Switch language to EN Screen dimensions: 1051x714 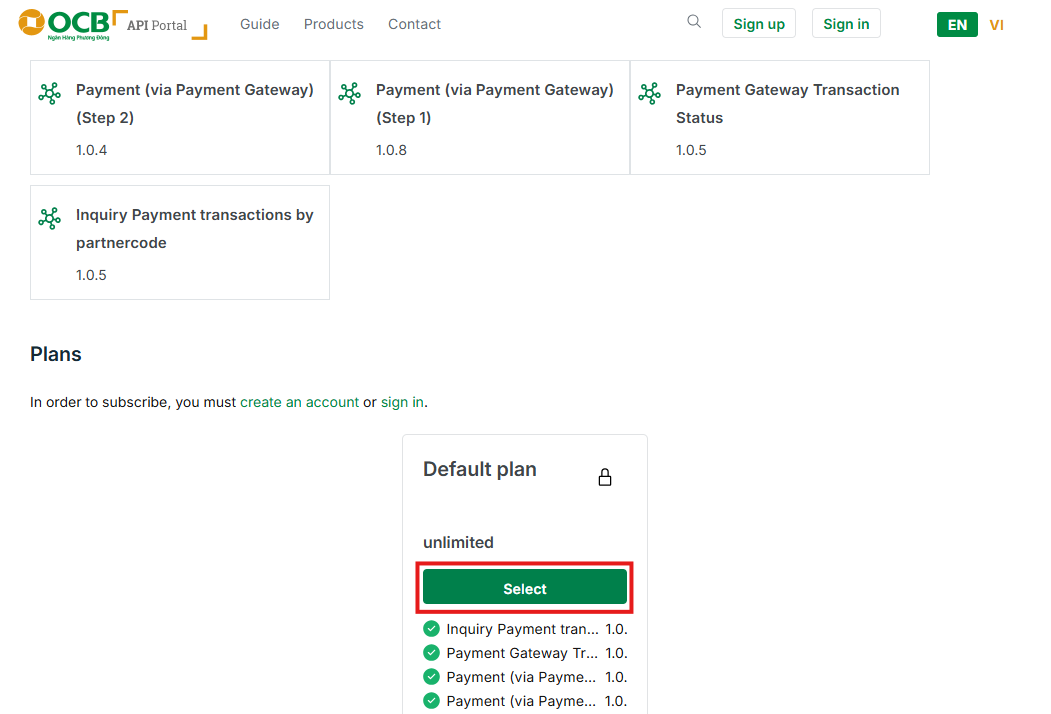957,25
